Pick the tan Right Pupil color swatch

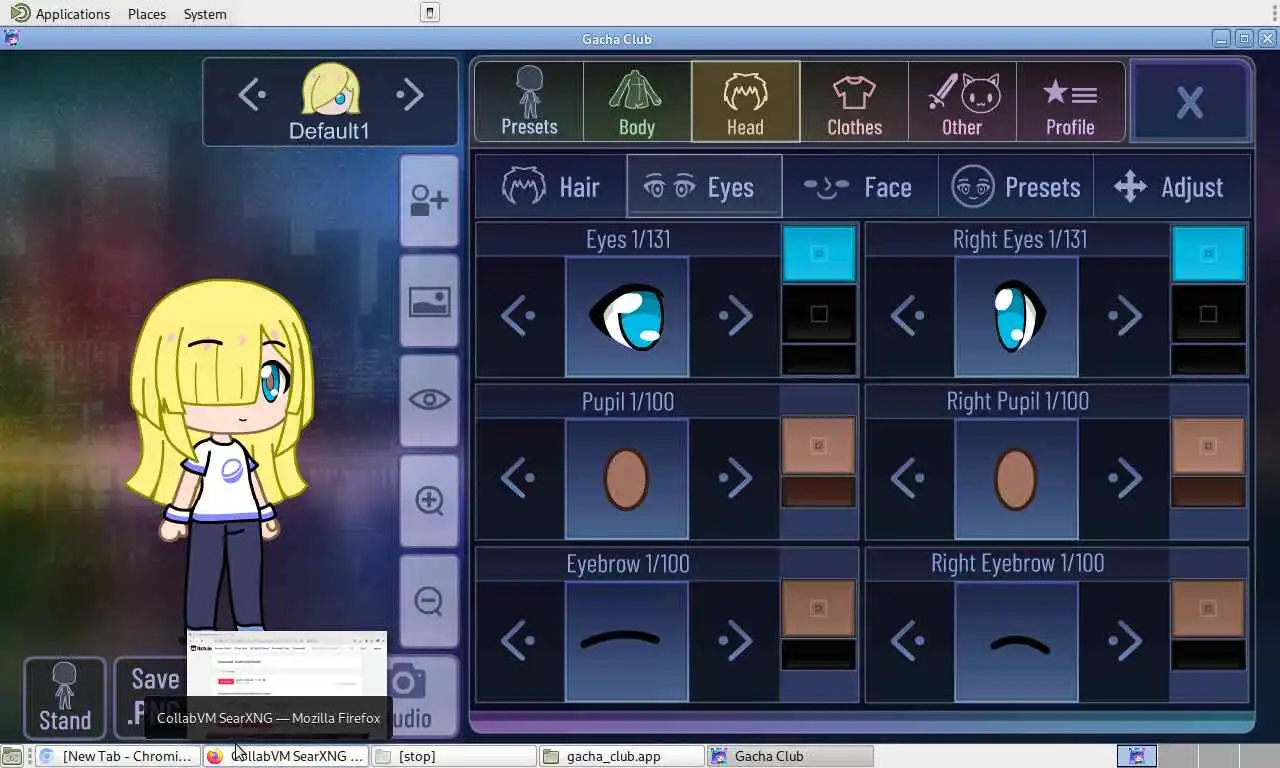click(1208, 445)
